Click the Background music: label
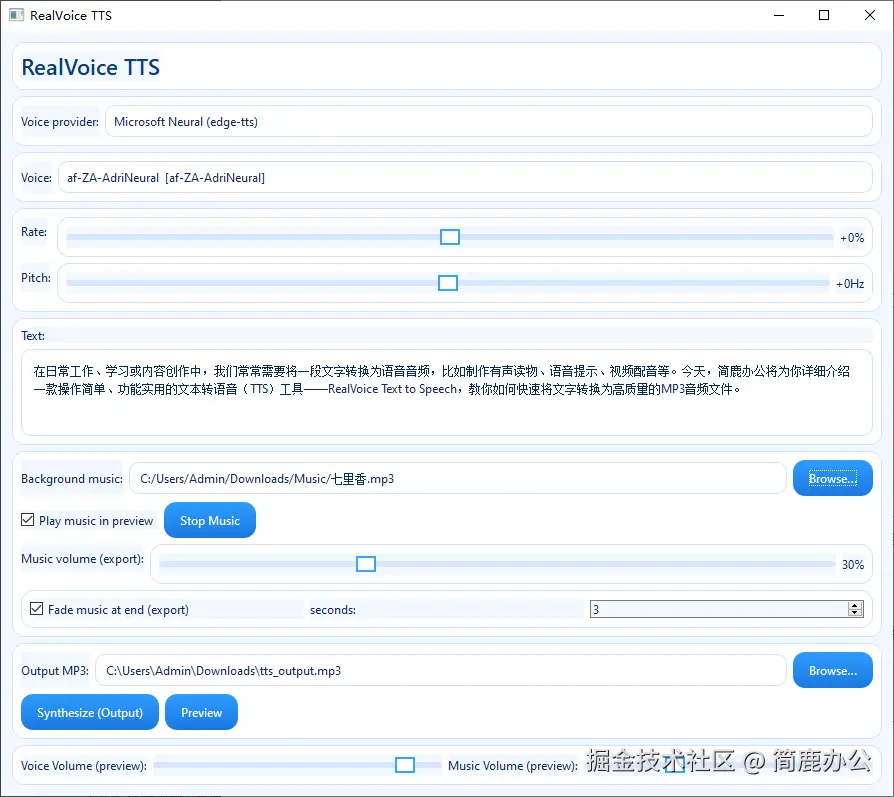This screenshot has width=894, height=797. coord(72,479)
